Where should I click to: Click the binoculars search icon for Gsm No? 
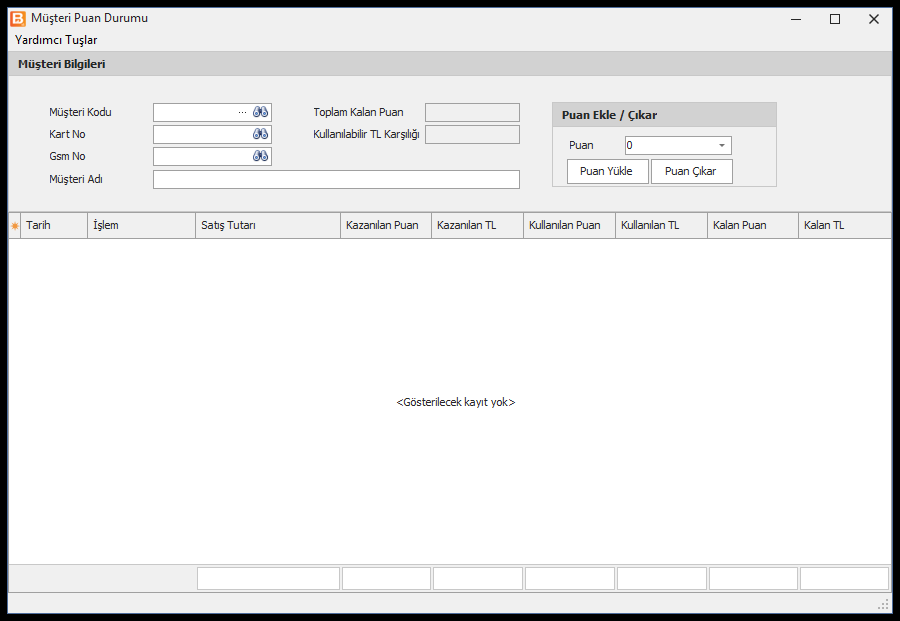[261, 156]
